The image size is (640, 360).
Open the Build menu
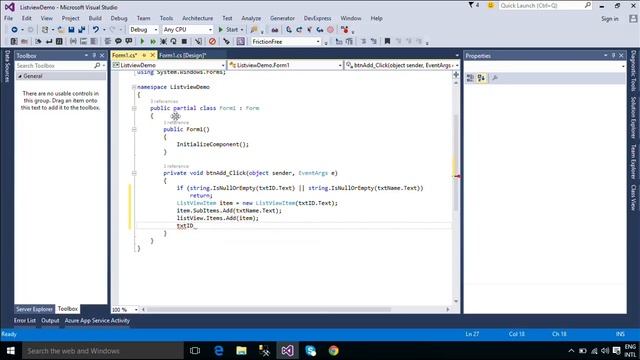pyautogui.click(x=95, y=18)
